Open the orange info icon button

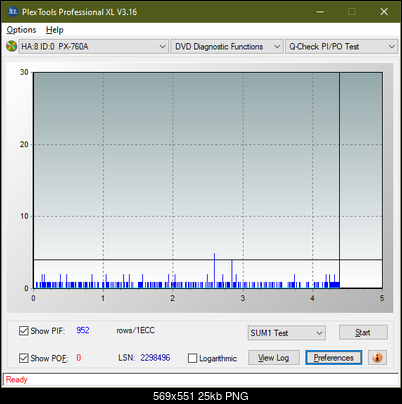(377, 358)
